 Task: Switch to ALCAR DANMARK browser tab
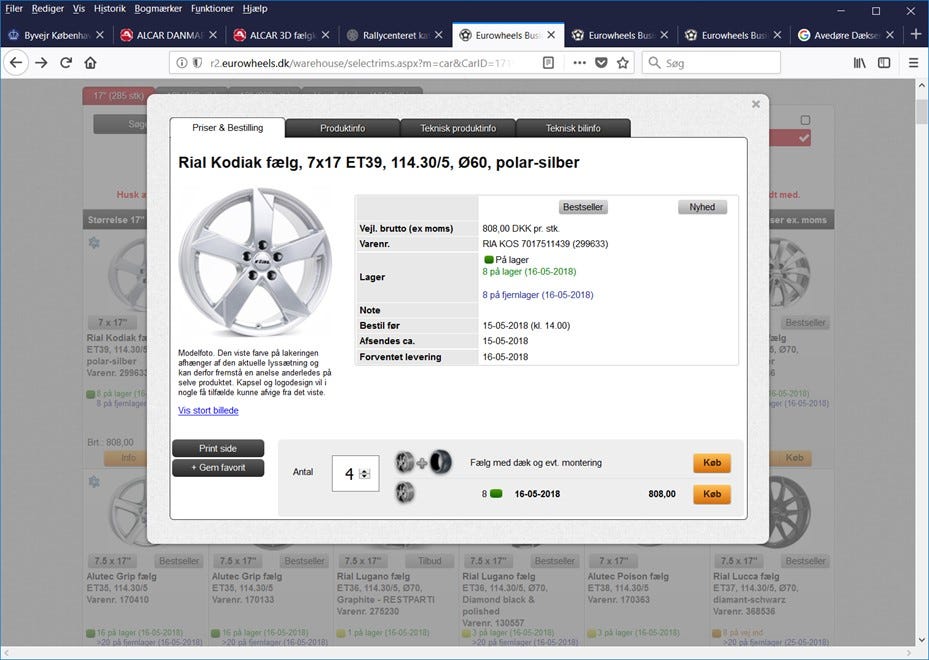point(169,35)
